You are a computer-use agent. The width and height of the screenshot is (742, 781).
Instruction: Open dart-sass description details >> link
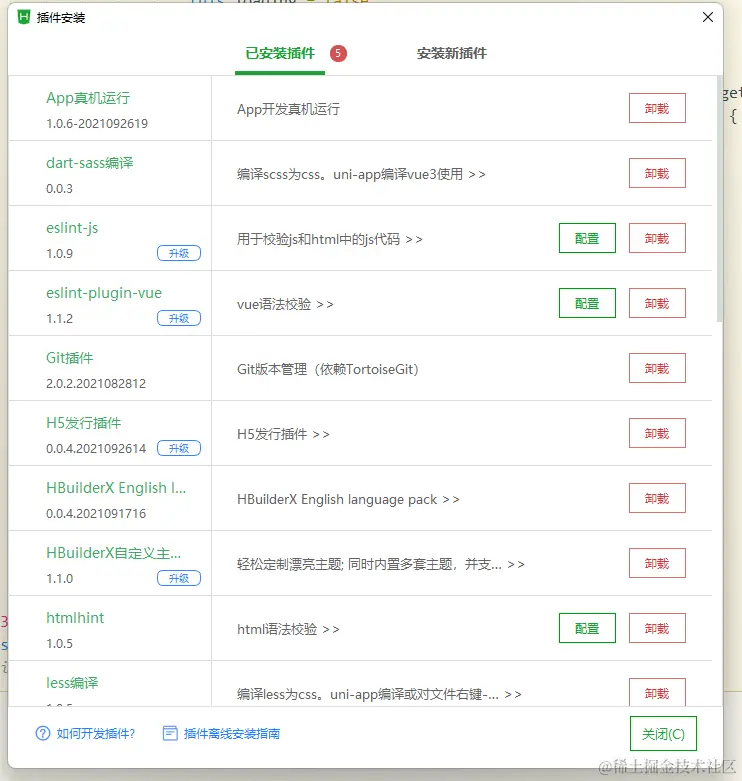pos(477,174)
